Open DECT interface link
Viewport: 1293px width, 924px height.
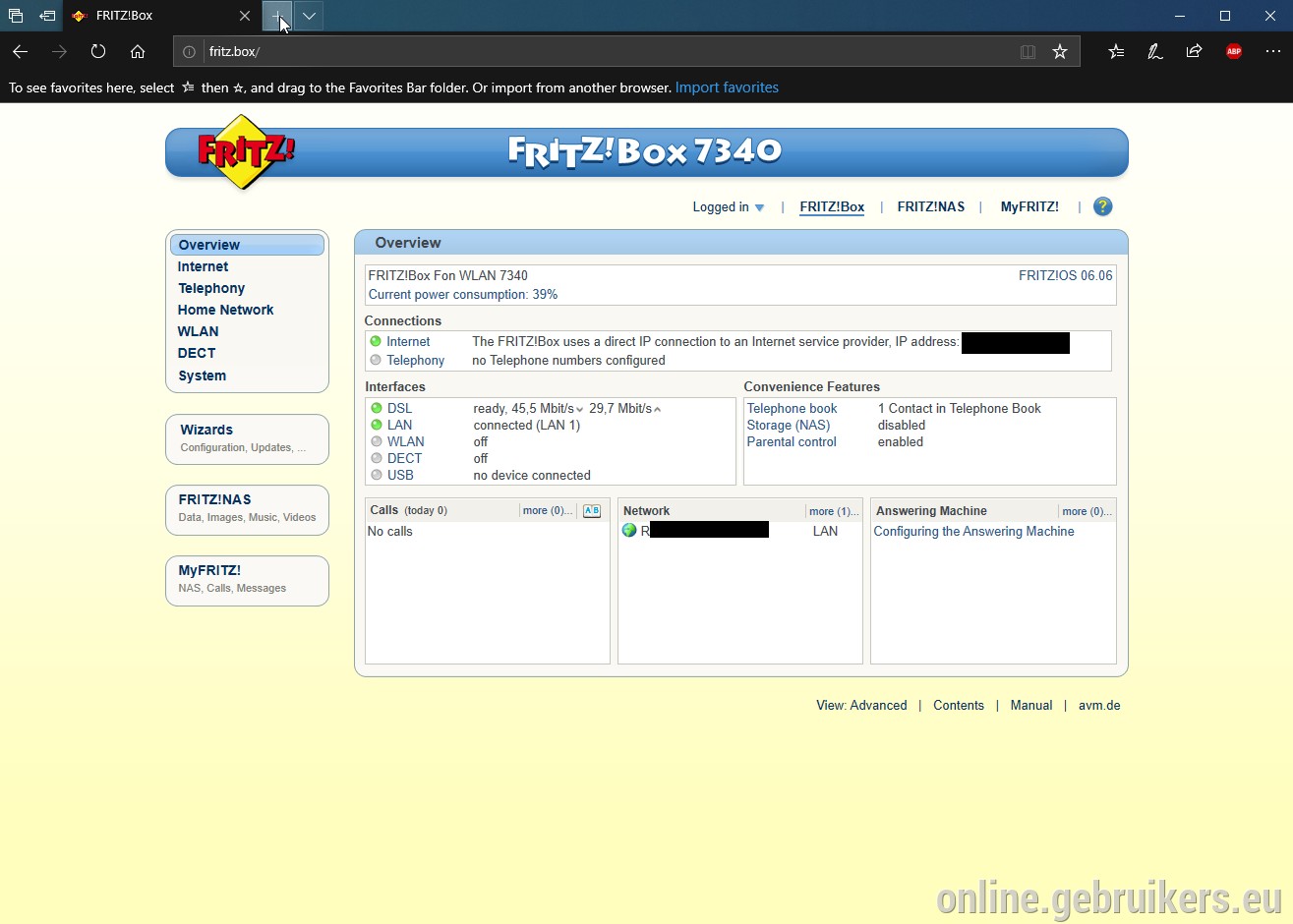(404, 458)
